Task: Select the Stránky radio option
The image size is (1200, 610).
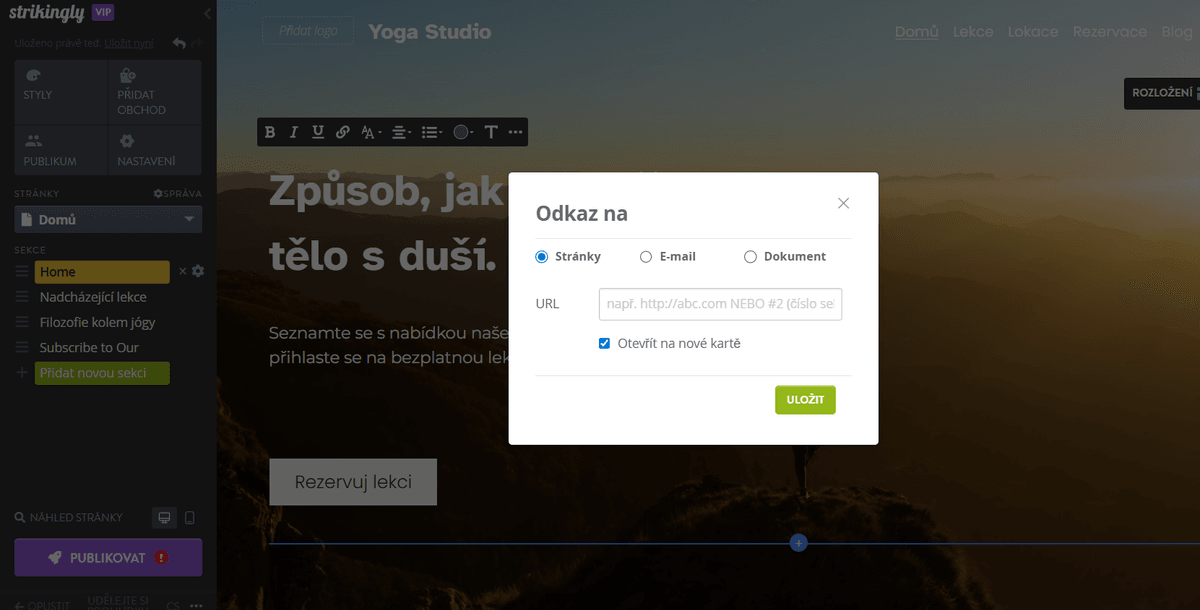Action: click(542, 257)
